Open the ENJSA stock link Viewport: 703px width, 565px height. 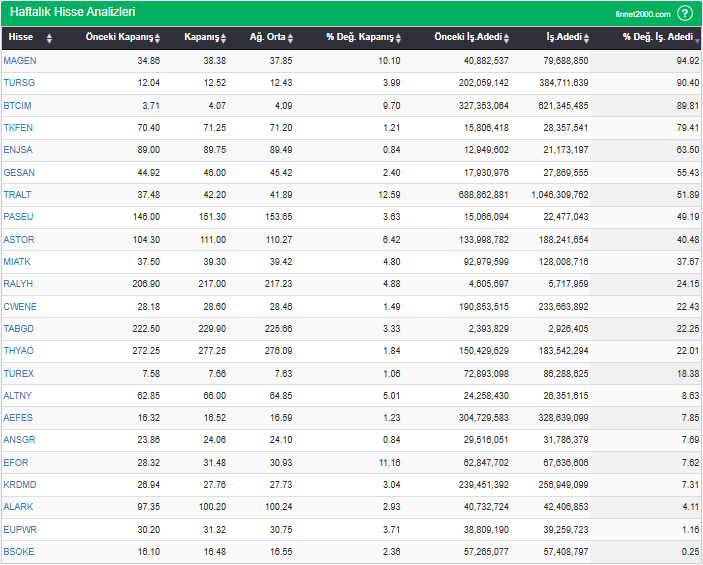(x=19, y=150)
